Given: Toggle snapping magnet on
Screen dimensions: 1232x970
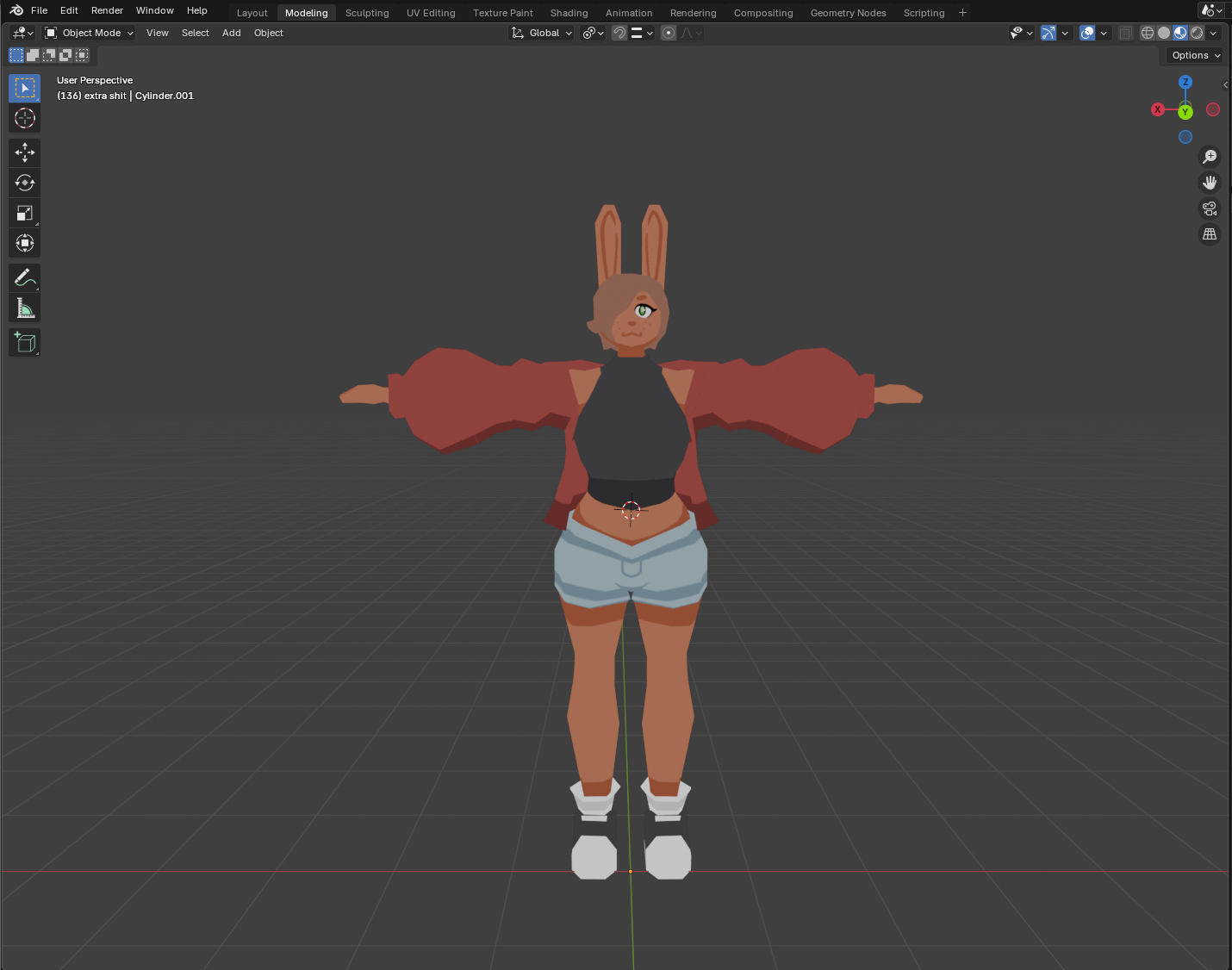Looking at the screenshot, I should tap(619, 33).
